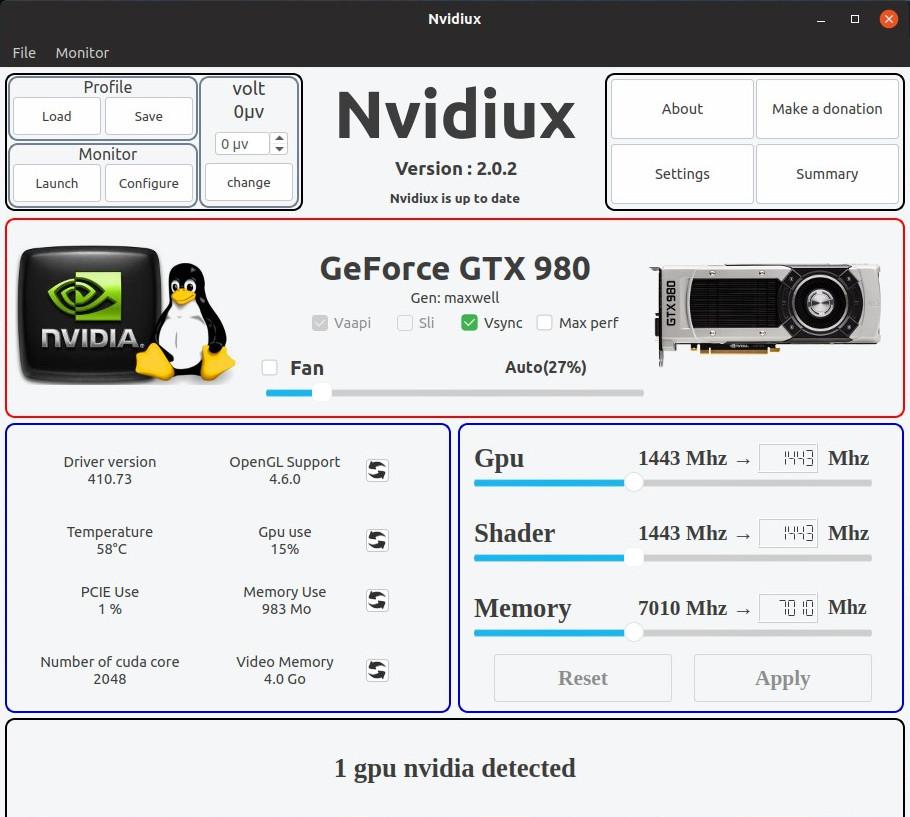The height and width of the screenshot is (817, 910).
Task: Refresh the OpenGL Support row
Action: coord(377,470)
